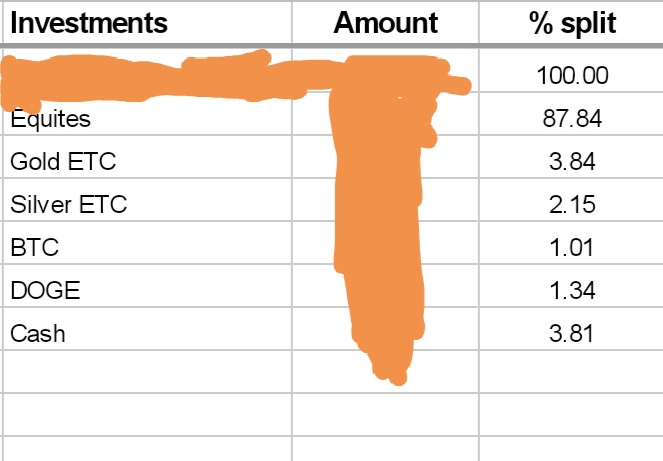Select the redacted amount cell beside DOGE
Viewport: 663px width, 461px height.
click(x=385, y=286)
